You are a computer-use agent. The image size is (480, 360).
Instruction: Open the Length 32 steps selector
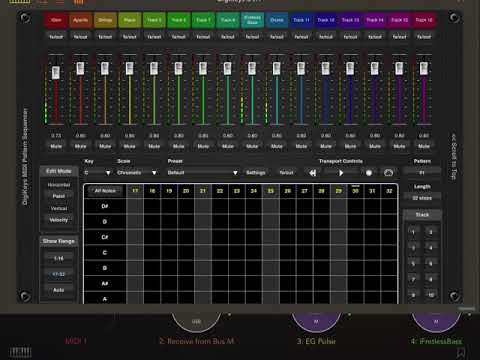[422, 198]
